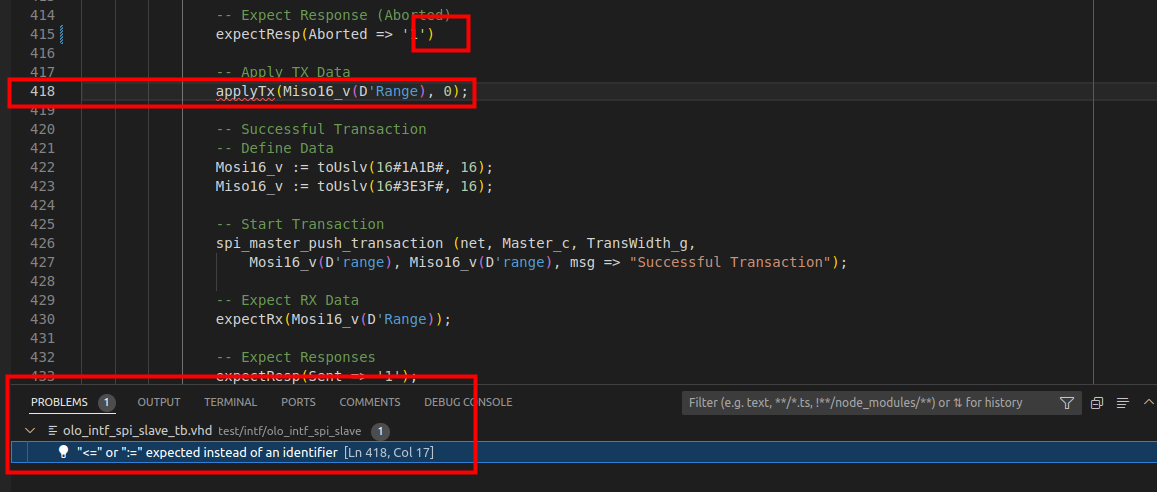
Task: Click the "Successful Transaction" string literal
Action: 731,263
